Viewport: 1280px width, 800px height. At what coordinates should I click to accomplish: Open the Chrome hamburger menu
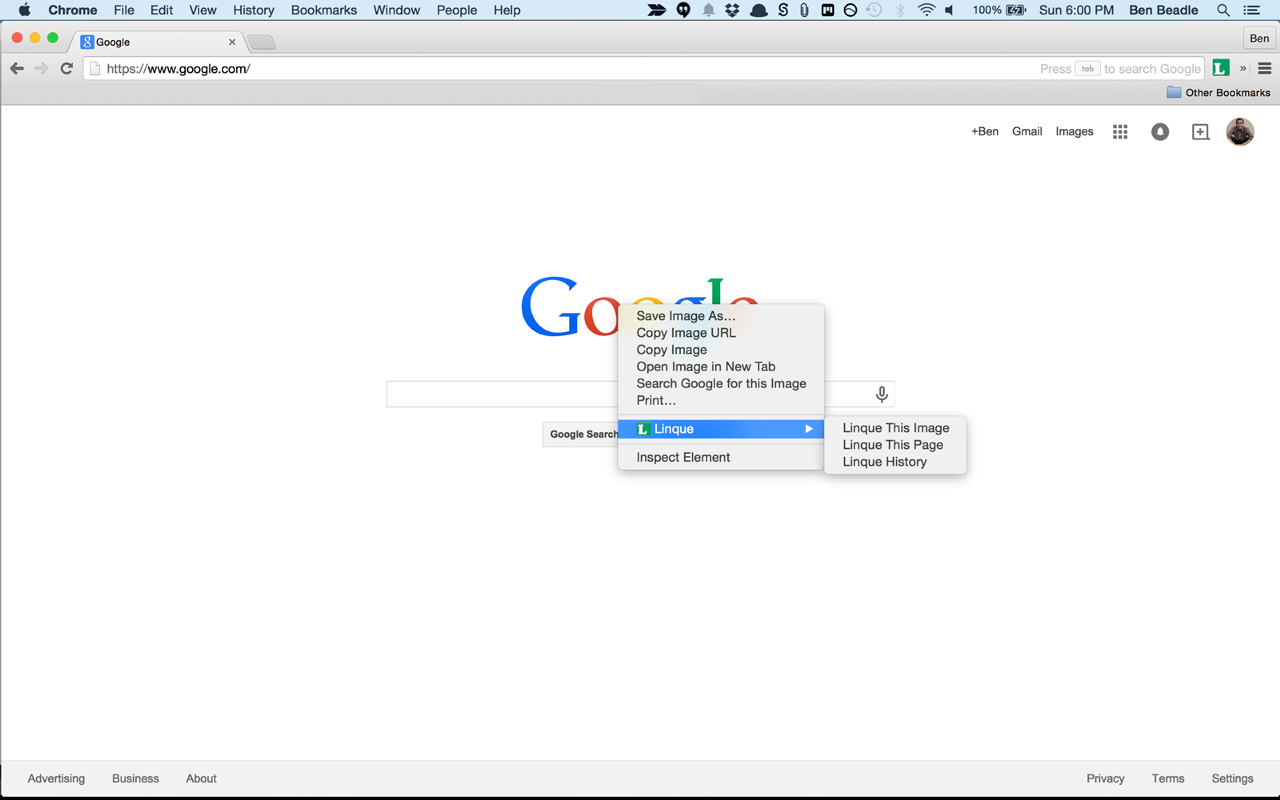pyautogui.click(x=1265, y=68)
